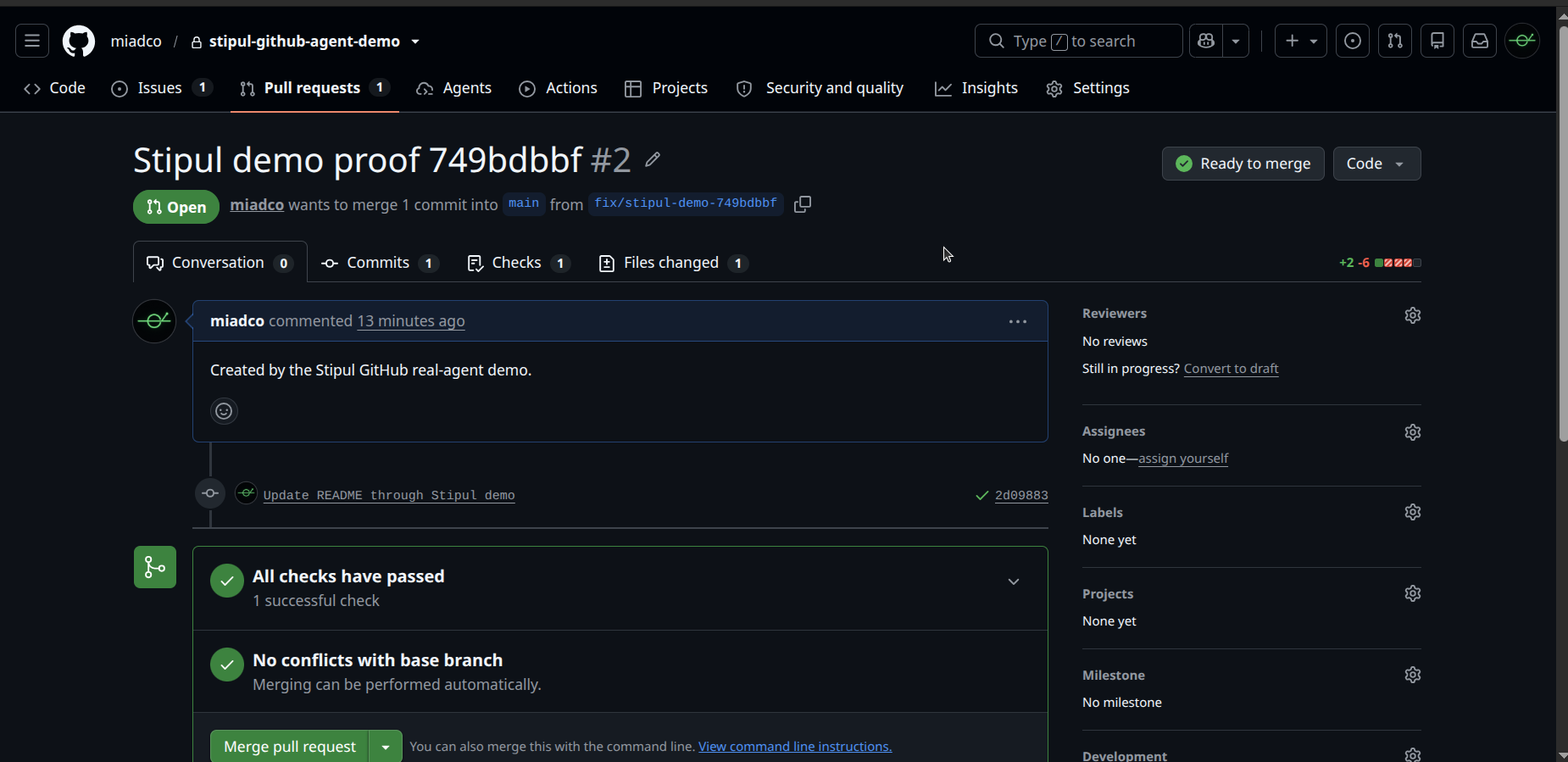Screen dimensions: 1568x762
Task: Click miadco avatar beside the comment
Action: 154,321
